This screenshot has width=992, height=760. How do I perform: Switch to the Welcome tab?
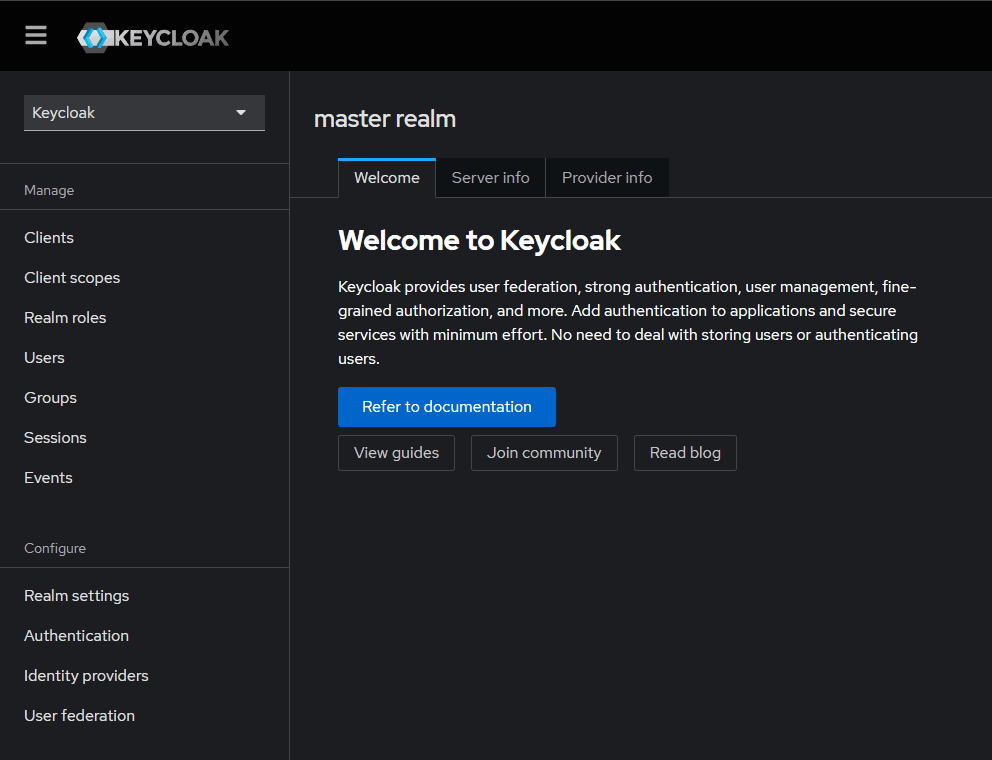[x=387, y=178]
